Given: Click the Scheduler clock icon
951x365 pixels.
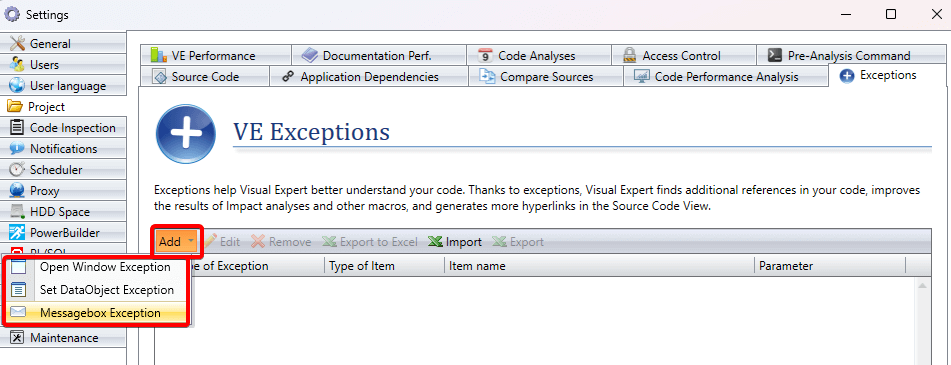Looking at the screenshot, I should tap(17, 170).
